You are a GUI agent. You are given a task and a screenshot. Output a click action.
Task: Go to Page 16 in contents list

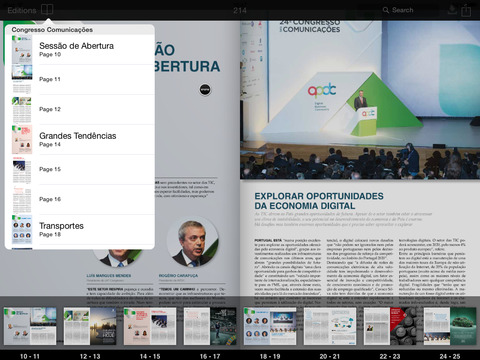tap(80, 199)
